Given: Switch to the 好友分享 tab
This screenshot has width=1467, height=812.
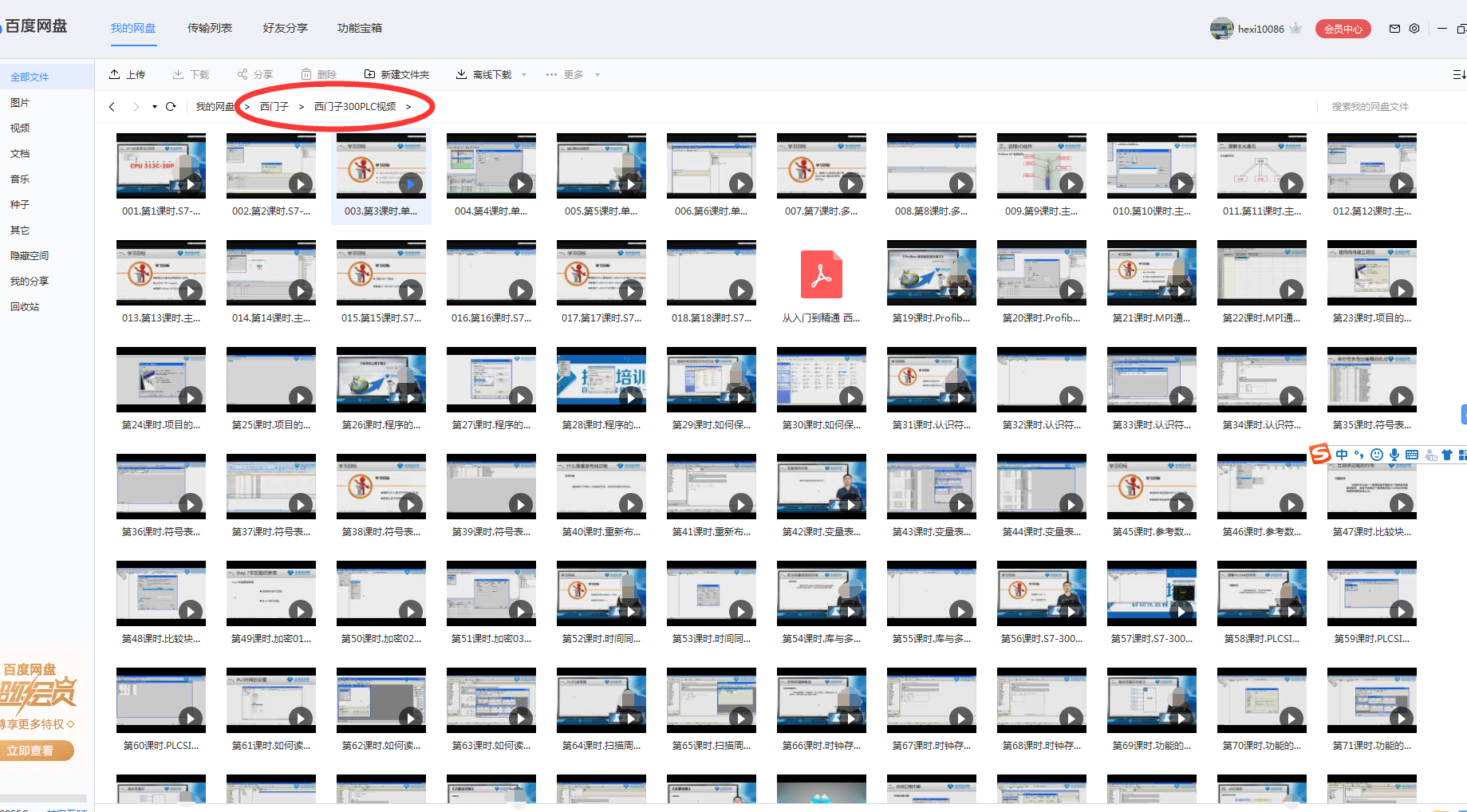Looking at the screenshot, I should click(x=286, y=28).
